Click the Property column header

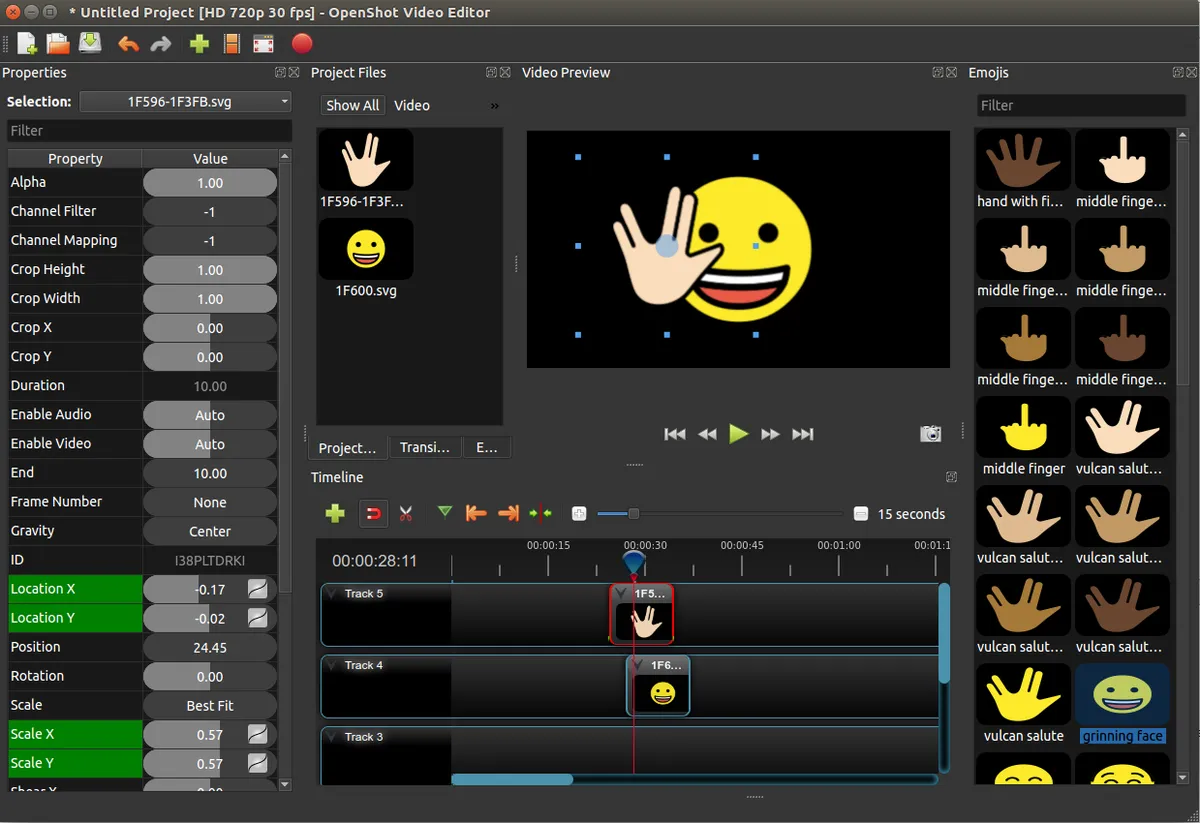pos(75,158)
